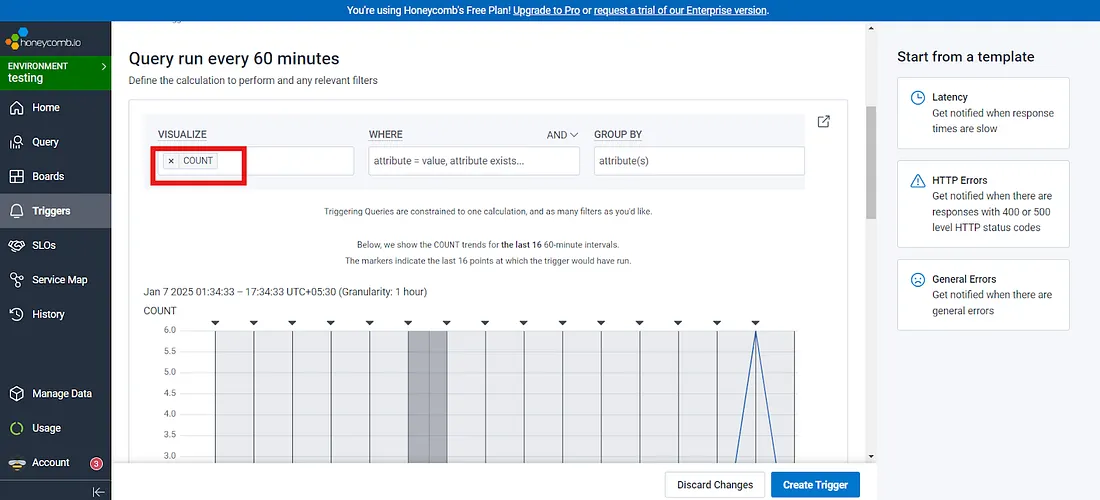Open the query in new window icon

pos(823,122)
